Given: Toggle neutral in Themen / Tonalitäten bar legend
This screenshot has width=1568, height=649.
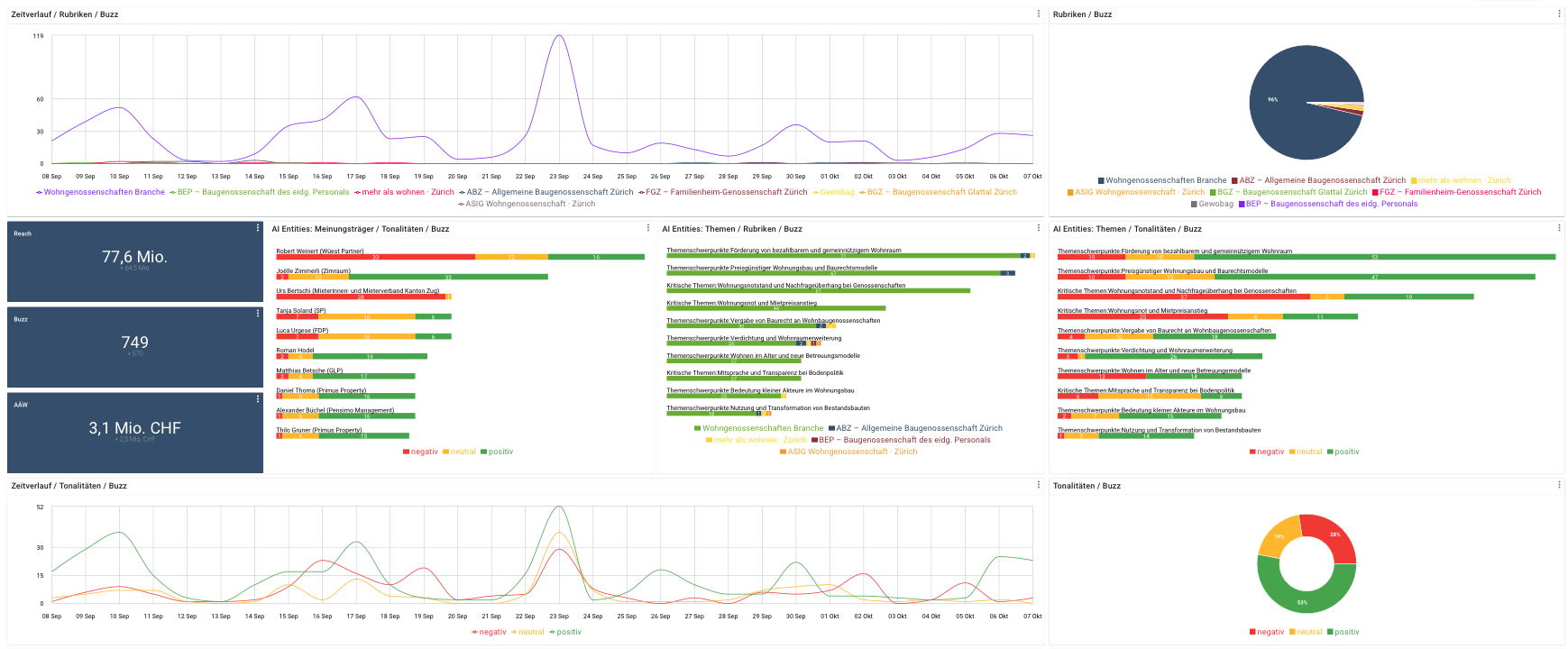Looking at the screenshot, I should 1306,452.
